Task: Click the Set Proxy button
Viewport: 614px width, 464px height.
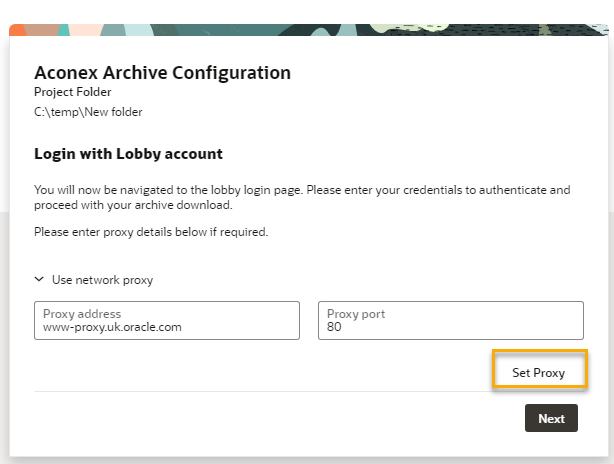Action: click(x=540, y=369)
